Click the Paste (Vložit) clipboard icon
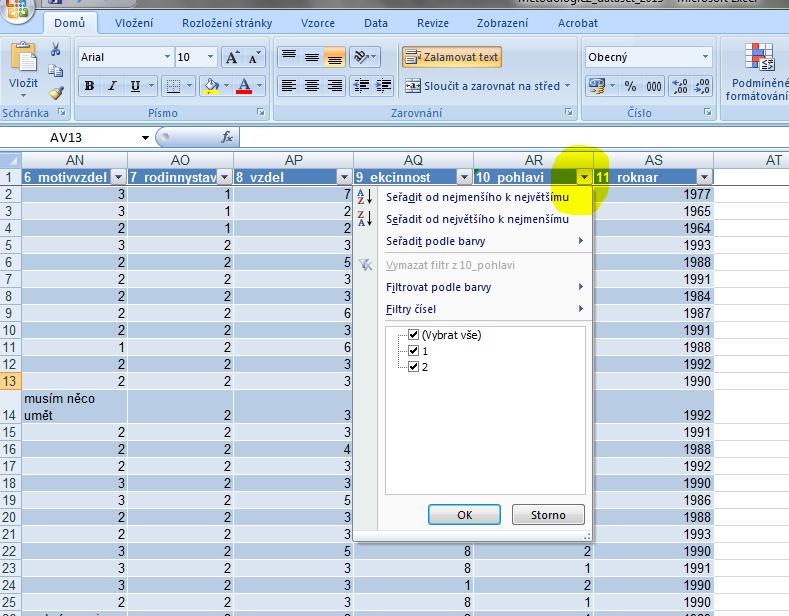 (x=23, y=57)
